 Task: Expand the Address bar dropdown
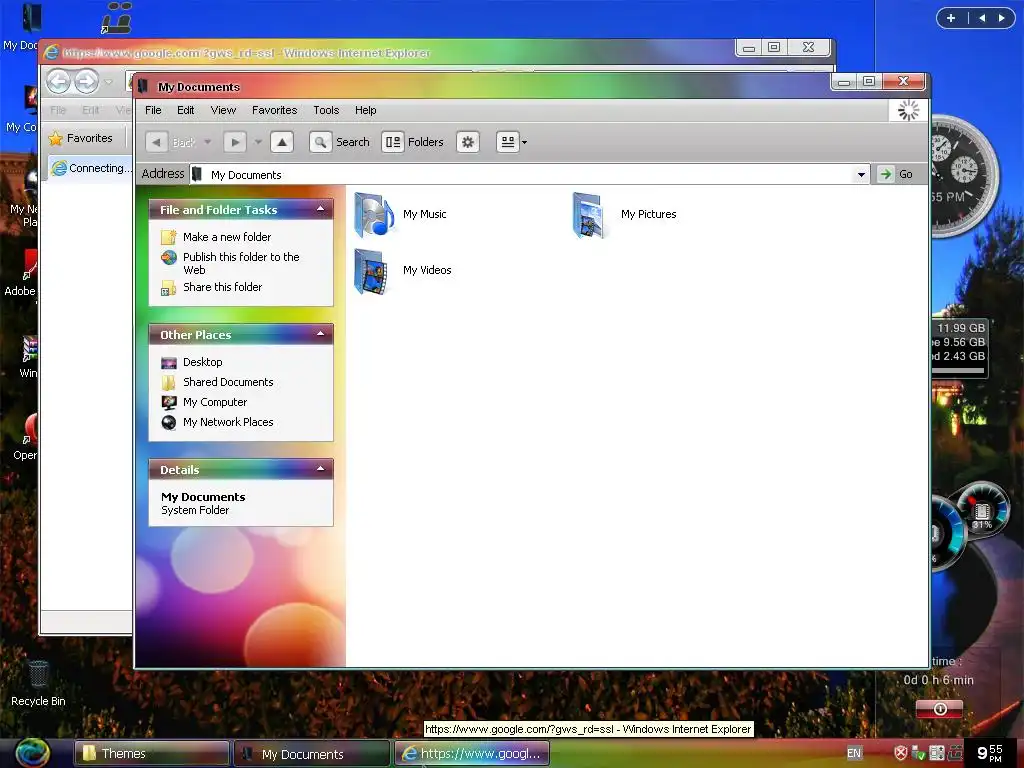coord(861,174)
